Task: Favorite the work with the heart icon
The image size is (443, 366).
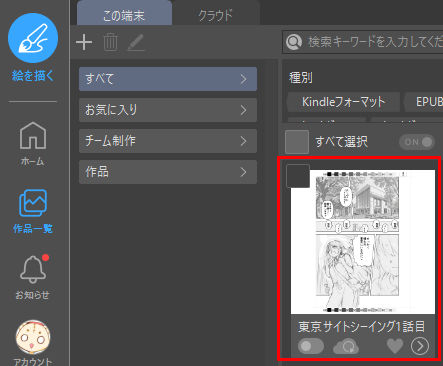Action: coord(395,346)
